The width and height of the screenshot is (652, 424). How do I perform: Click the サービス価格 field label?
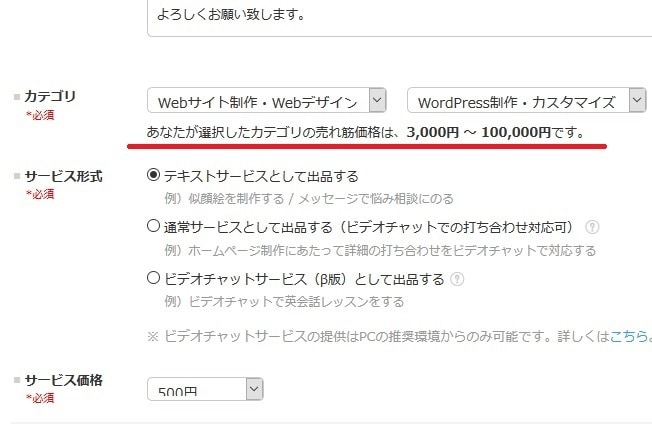coord(63,380)
